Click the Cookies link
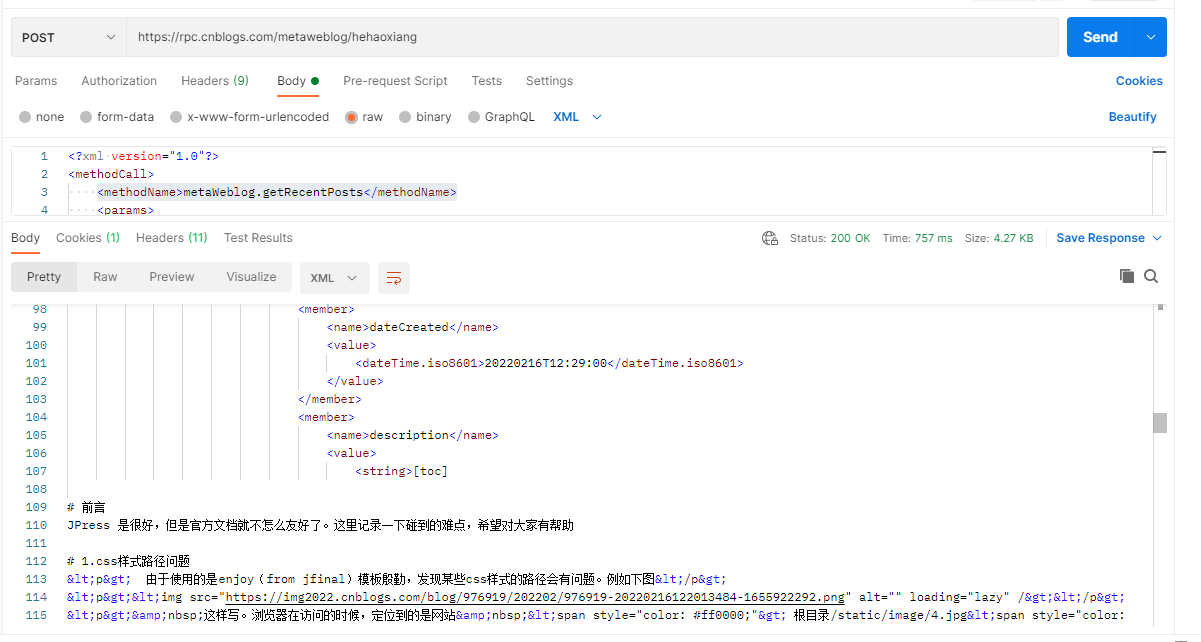Viewport: 1201px width, 642px height. tap(1139, 81)
